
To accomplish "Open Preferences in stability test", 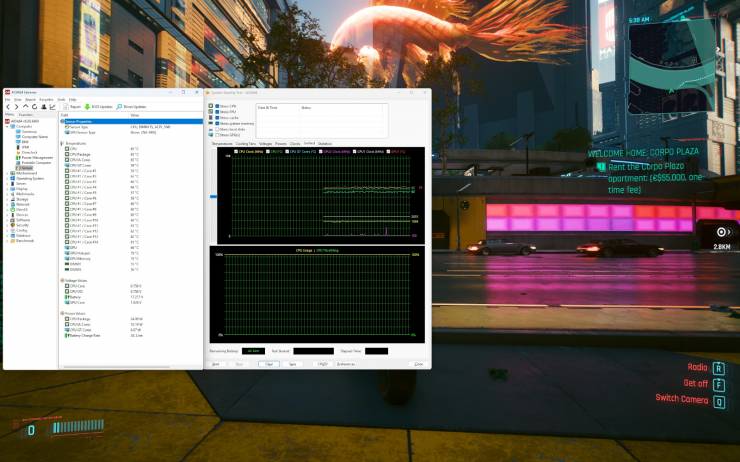I will 346,364.
